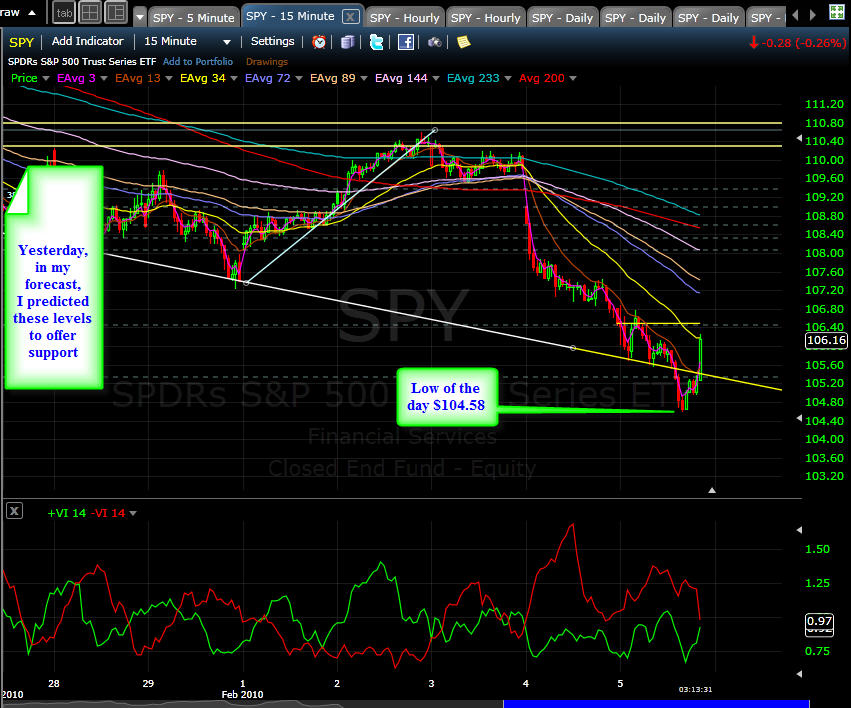
Task: Open the EAvg 144 indicator dropdown
Action: (435, 79)
